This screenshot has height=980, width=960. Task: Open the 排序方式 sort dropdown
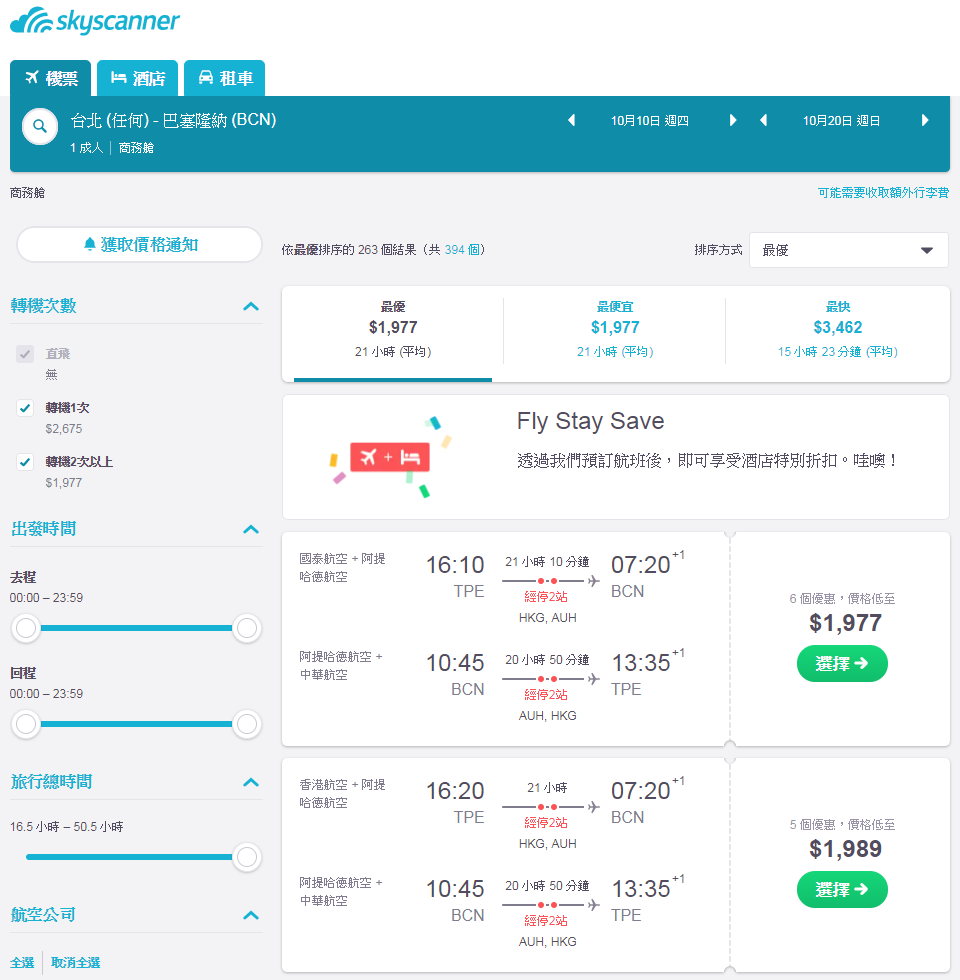[848, 250]
